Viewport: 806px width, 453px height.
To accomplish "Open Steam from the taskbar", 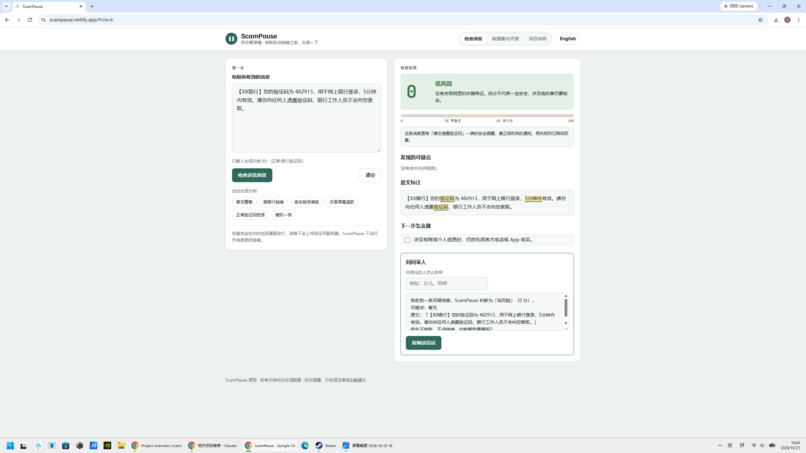I will click(x=326, y=445).
